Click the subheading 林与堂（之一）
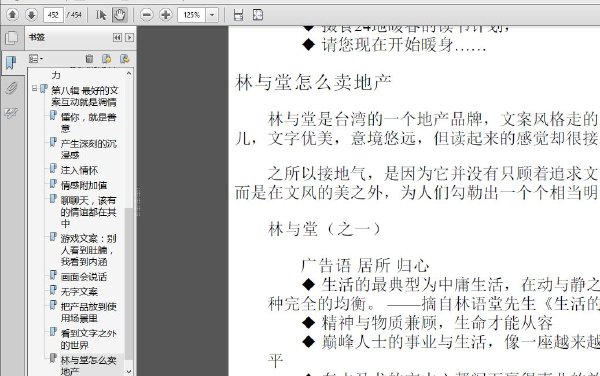Image resolution: width=600 pixels, height=376 pixels. pos(324,229)
